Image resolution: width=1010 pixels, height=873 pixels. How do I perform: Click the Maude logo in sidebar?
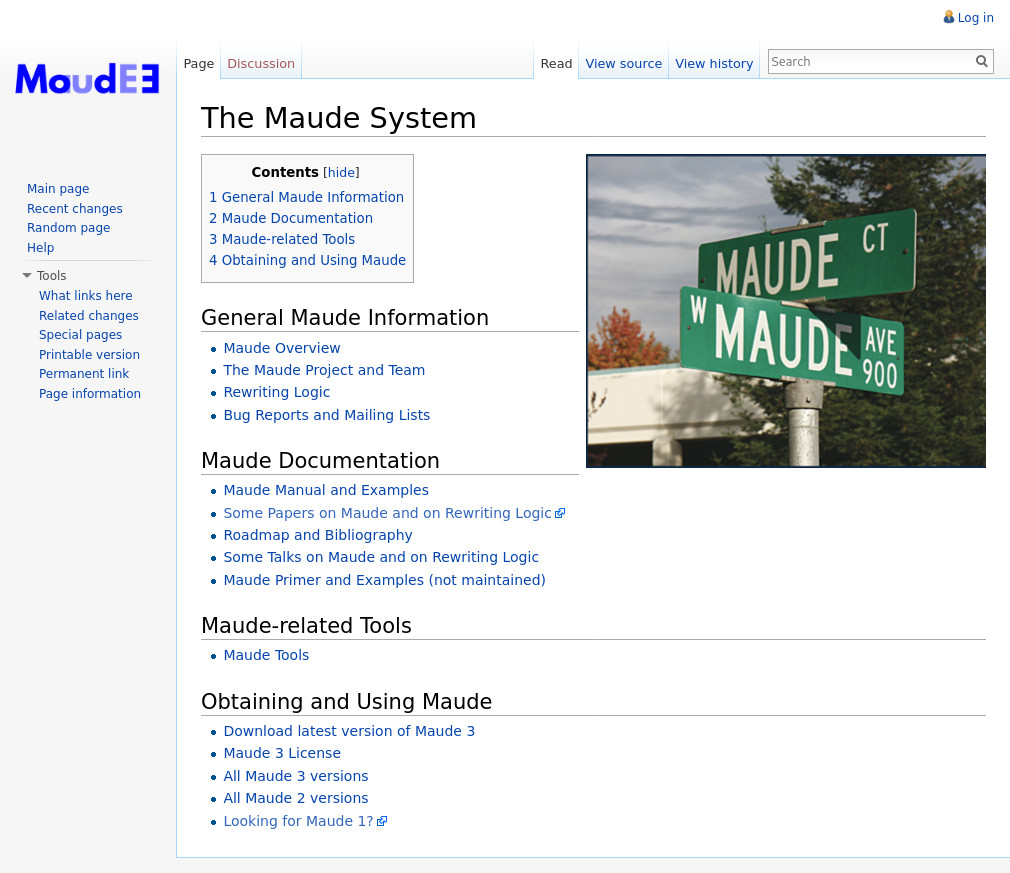point(87,79)
